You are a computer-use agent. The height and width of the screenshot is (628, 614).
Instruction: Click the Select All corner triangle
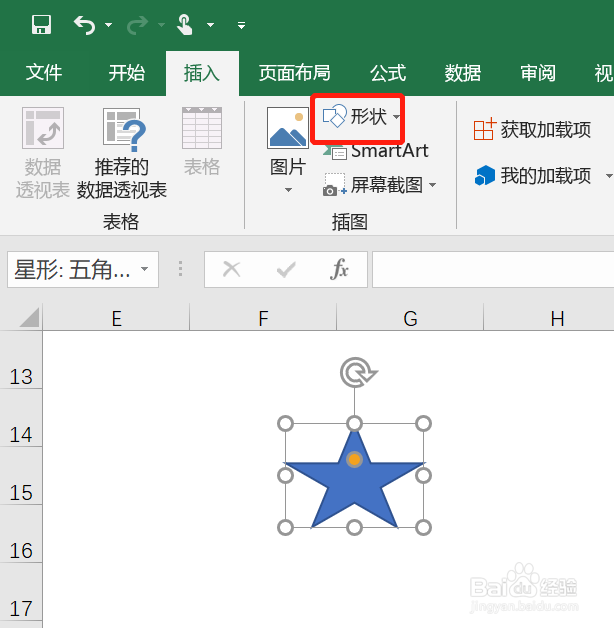[x=29, y=317]
